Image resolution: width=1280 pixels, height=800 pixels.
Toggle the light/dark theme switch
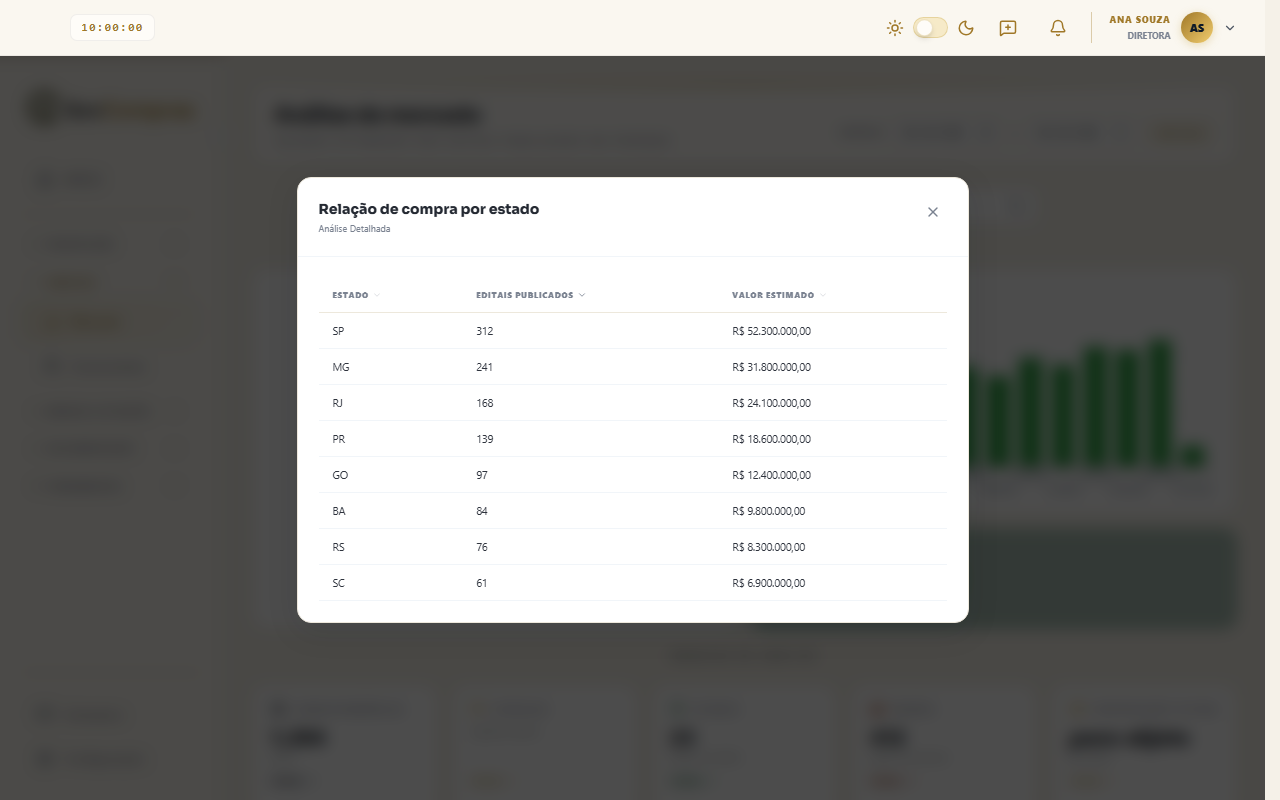point(930,28)
